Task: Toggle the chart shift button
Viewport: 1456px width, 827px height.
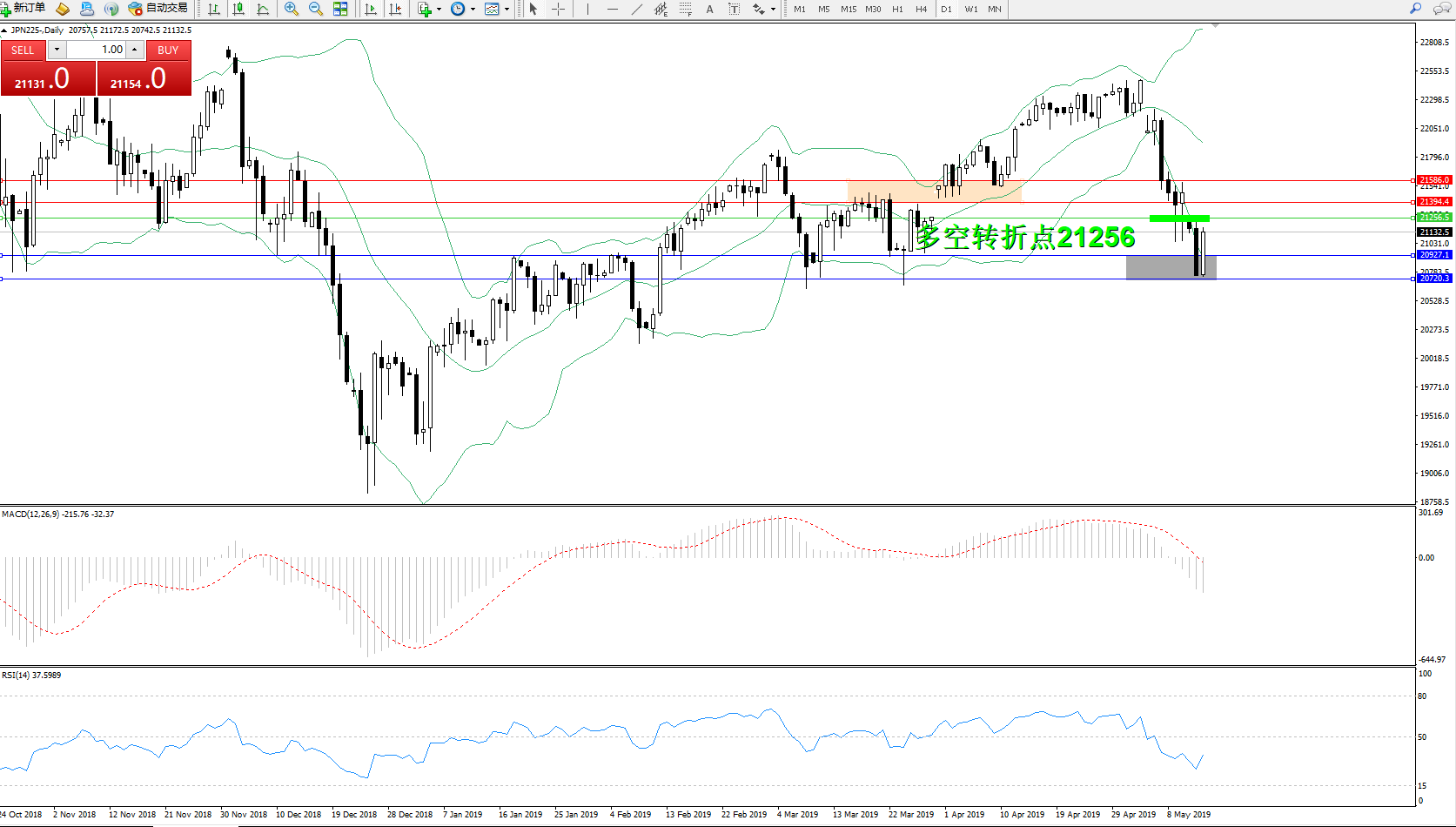Action: coord(395,9)
